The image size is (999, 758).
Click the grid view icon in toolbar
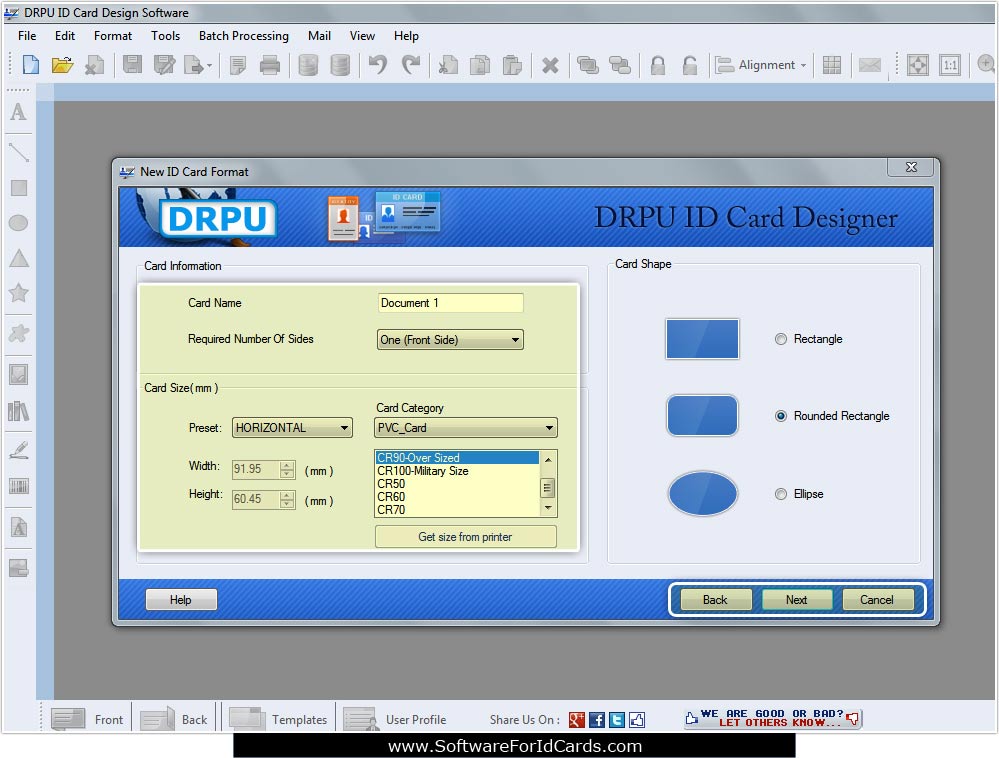[831, 65]
